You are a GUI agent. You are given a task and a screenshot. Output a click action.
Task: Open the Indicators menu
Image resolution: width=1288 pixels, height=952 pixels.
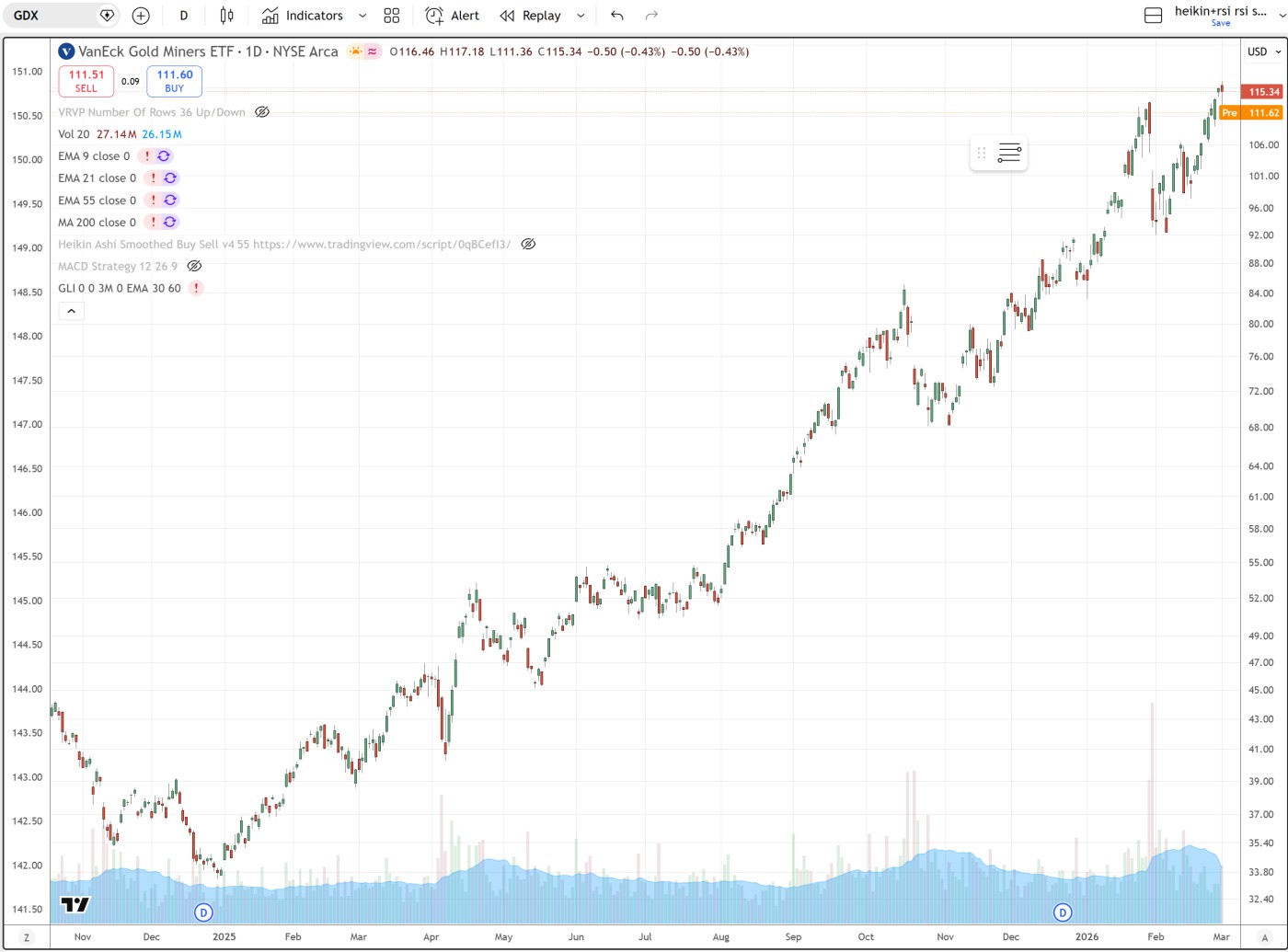click(x=303, y=16)
